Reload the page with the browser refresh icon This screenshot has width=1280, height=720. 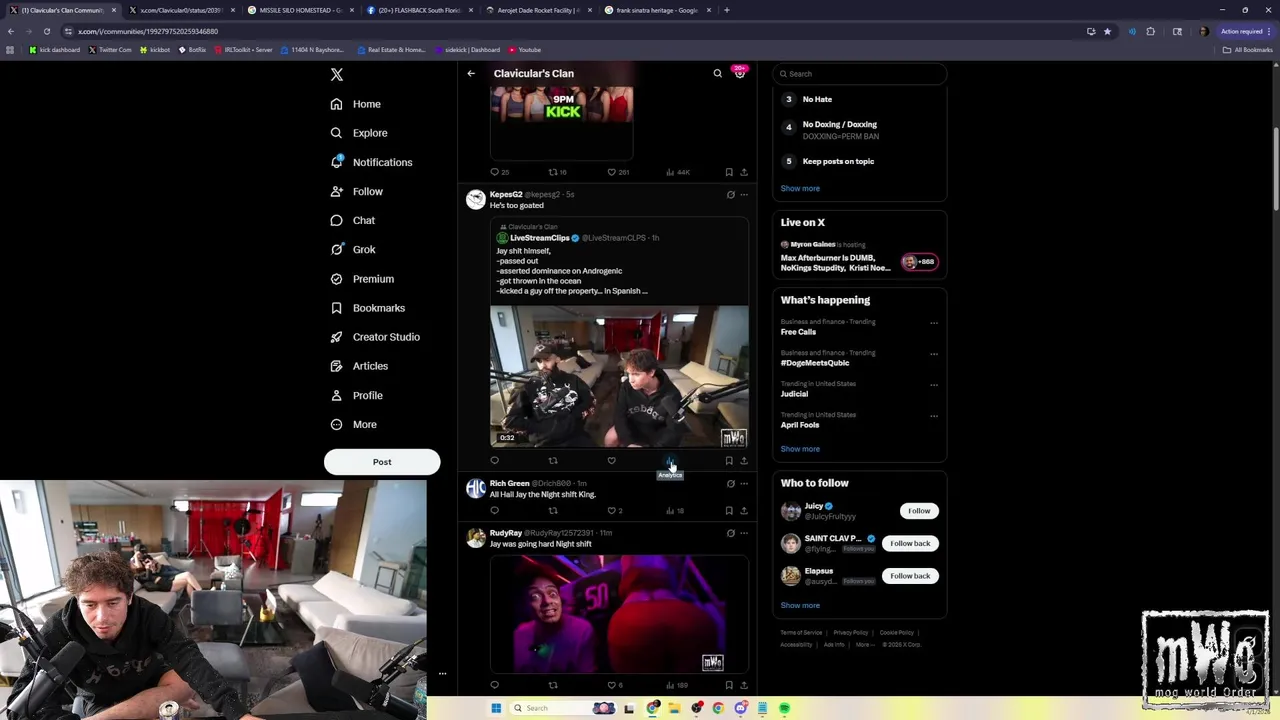(46, 31)
